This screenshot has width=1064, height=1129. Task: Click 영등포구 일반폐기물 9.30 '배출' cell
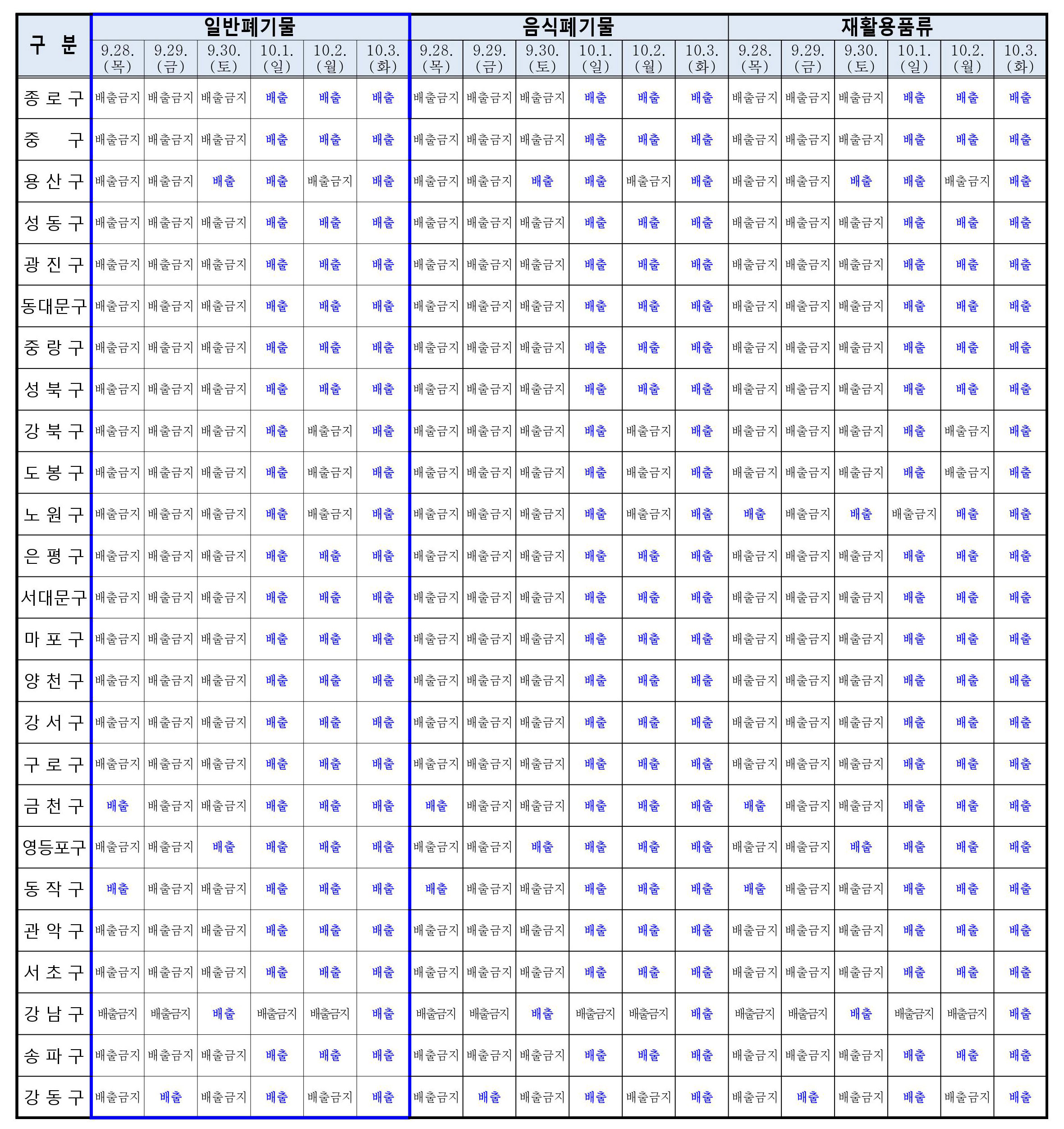pyautogui.click(x=224, y=847)
